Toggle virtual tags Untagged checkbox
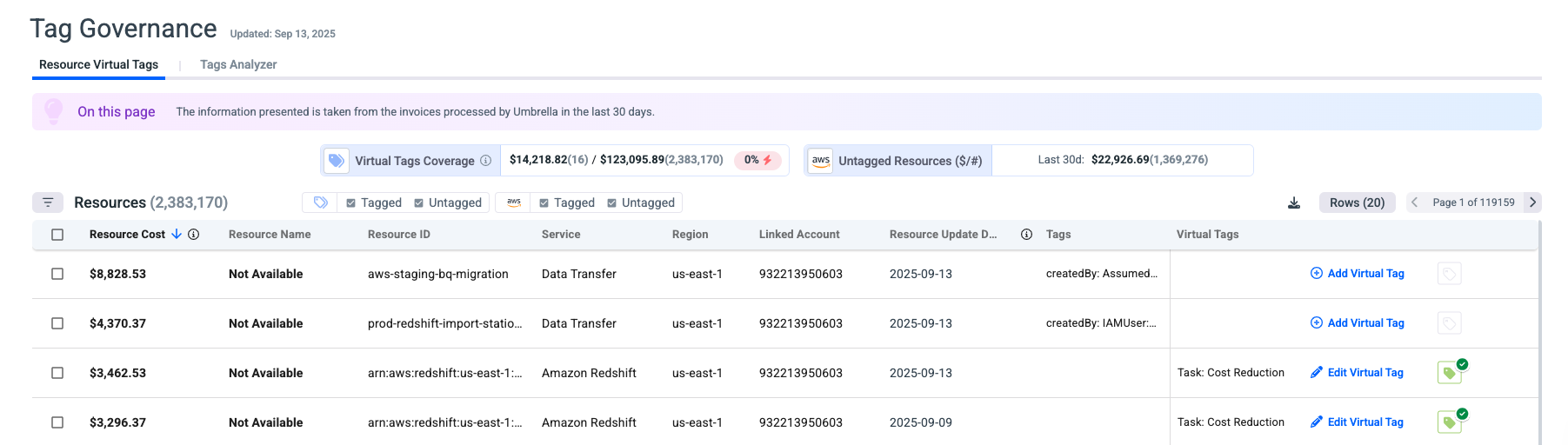1568x445 pixels. pyautogui.click(x=418, y=203)
